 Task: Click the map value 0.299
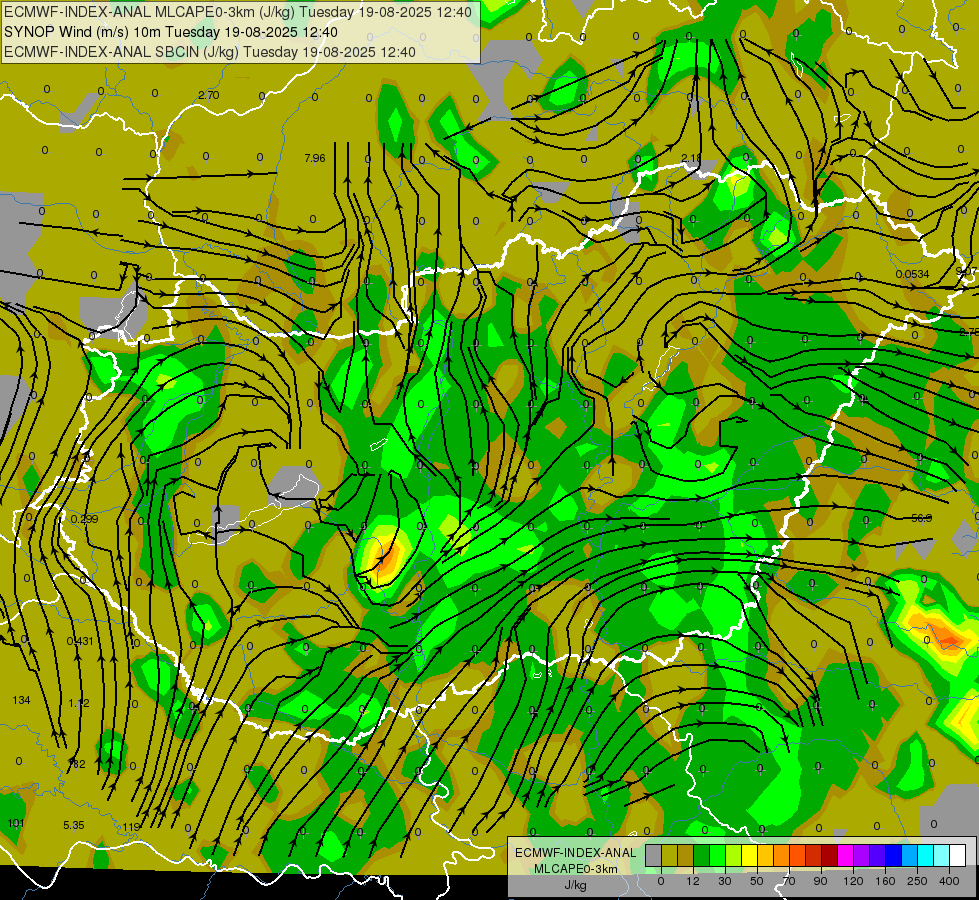tap(84, 519)
